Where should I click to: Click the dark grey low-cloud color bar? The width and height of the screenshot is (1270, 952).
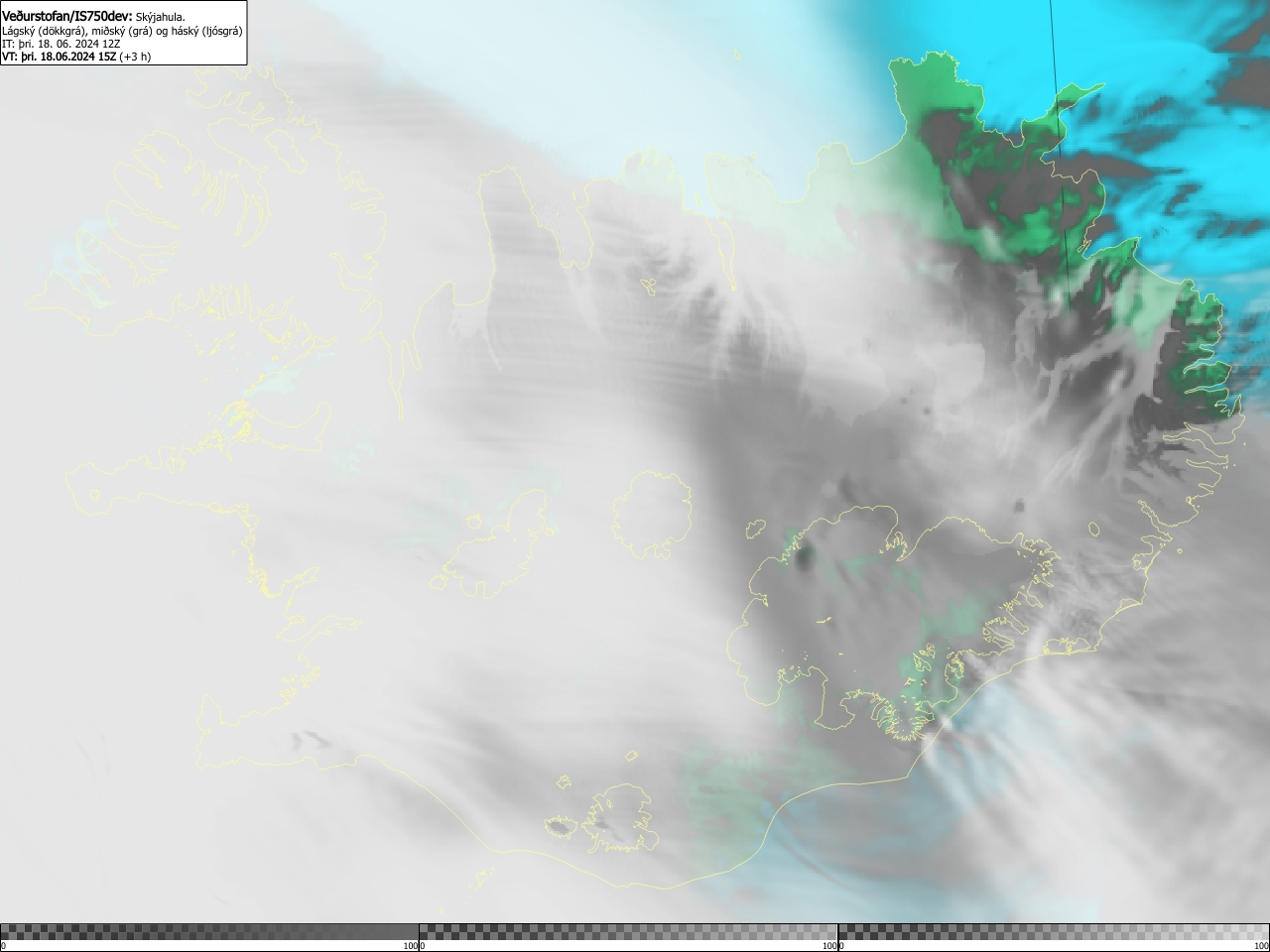209,931
